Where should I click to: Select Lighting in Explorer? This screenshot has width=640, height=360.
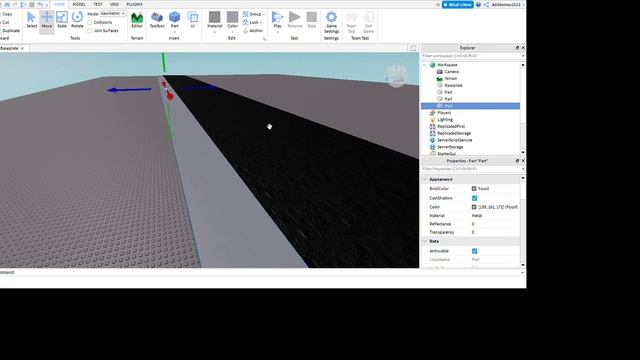(x=445, y=120)
